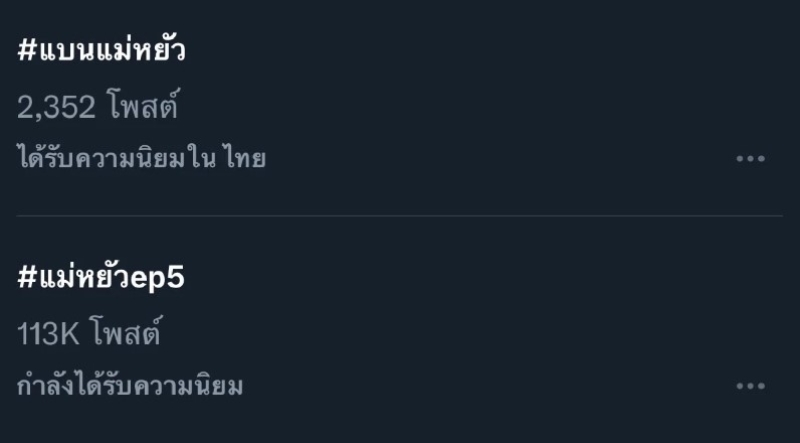Select the กำลังได้รับความนิยม label
This screenshot has width=800, height=443.
pos(130,385)
